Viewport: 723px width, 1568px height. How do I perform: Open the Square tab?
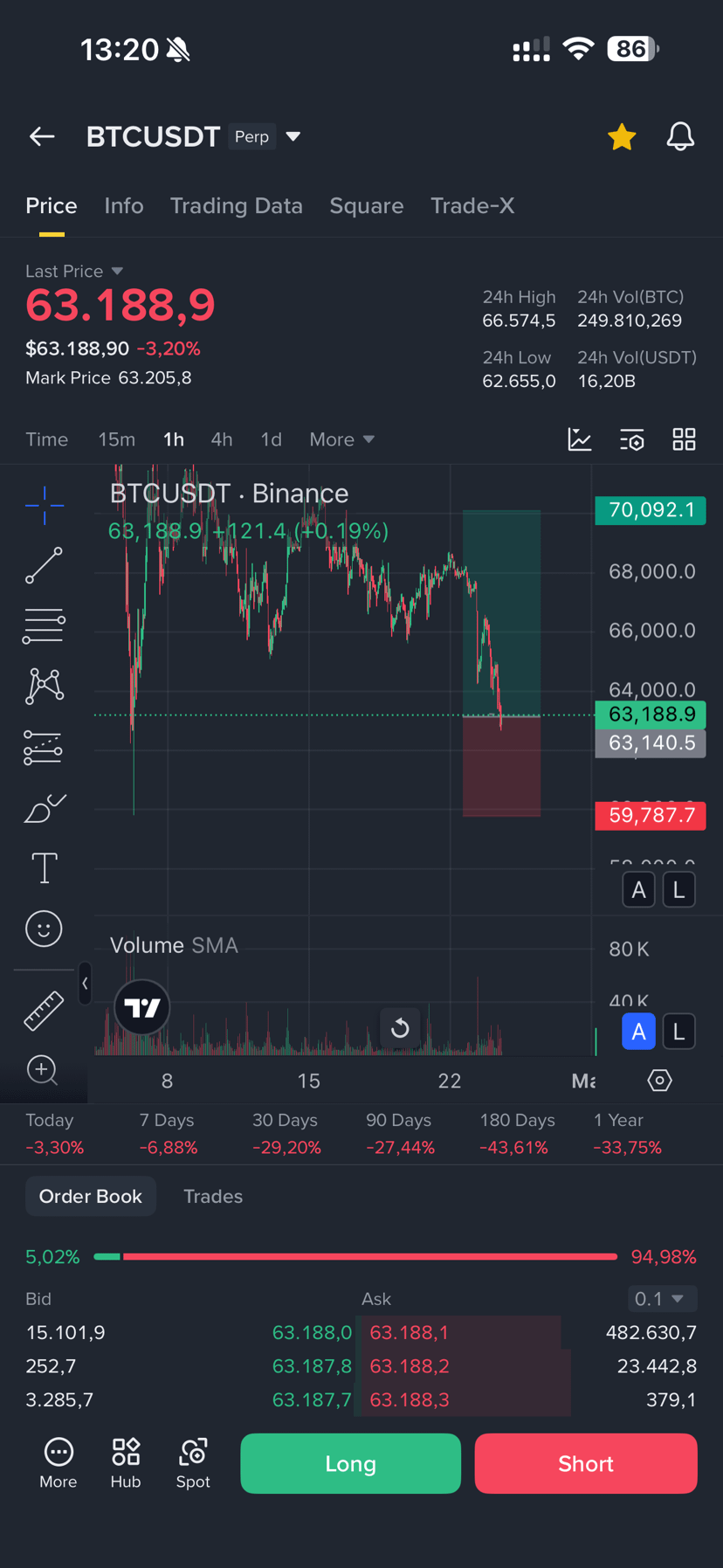click(367, 205)
